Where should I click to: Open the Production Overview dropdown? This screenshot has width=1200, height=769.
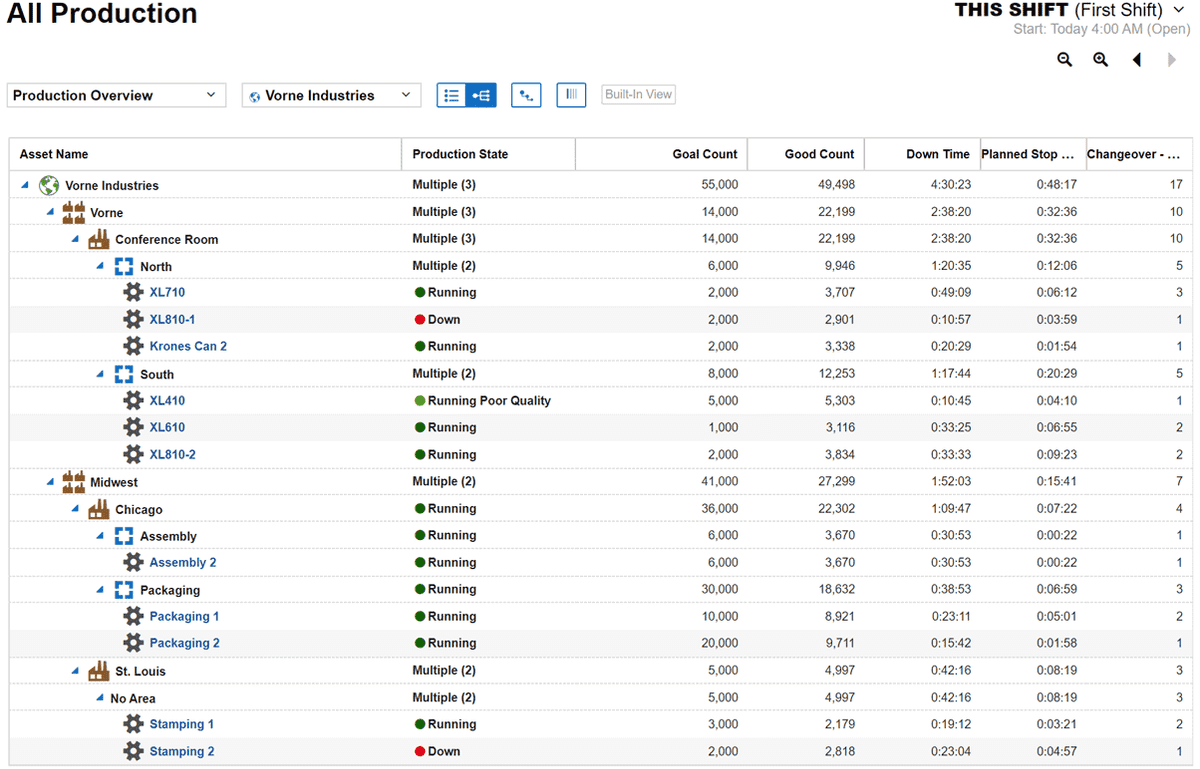(115, 95)
